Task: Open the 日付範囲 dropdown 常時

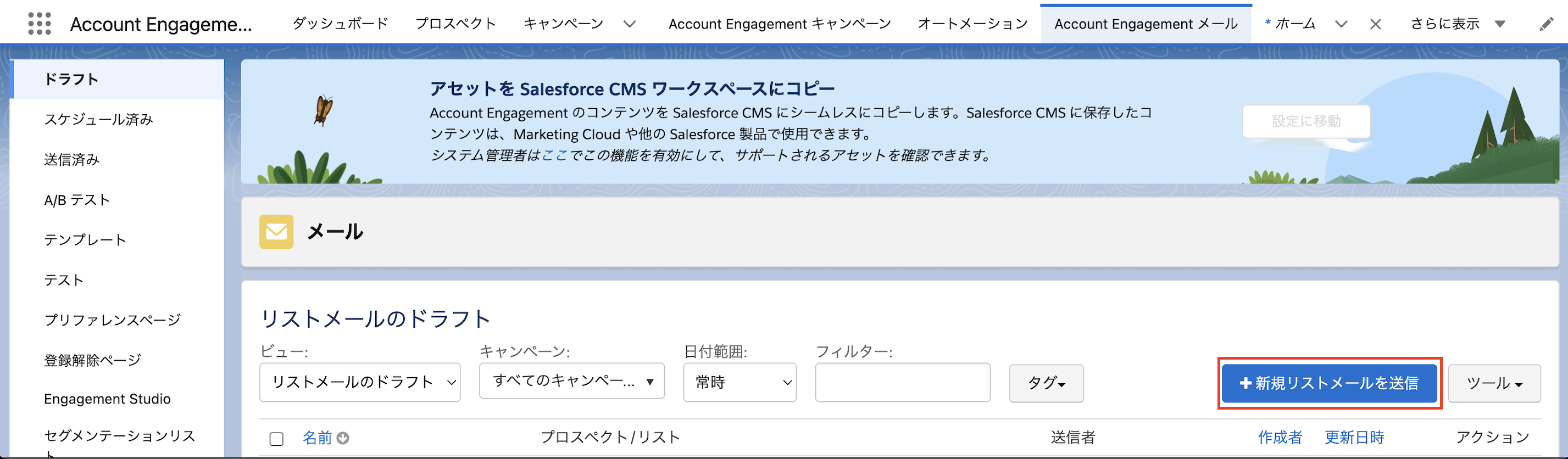Action: (739, 382)
